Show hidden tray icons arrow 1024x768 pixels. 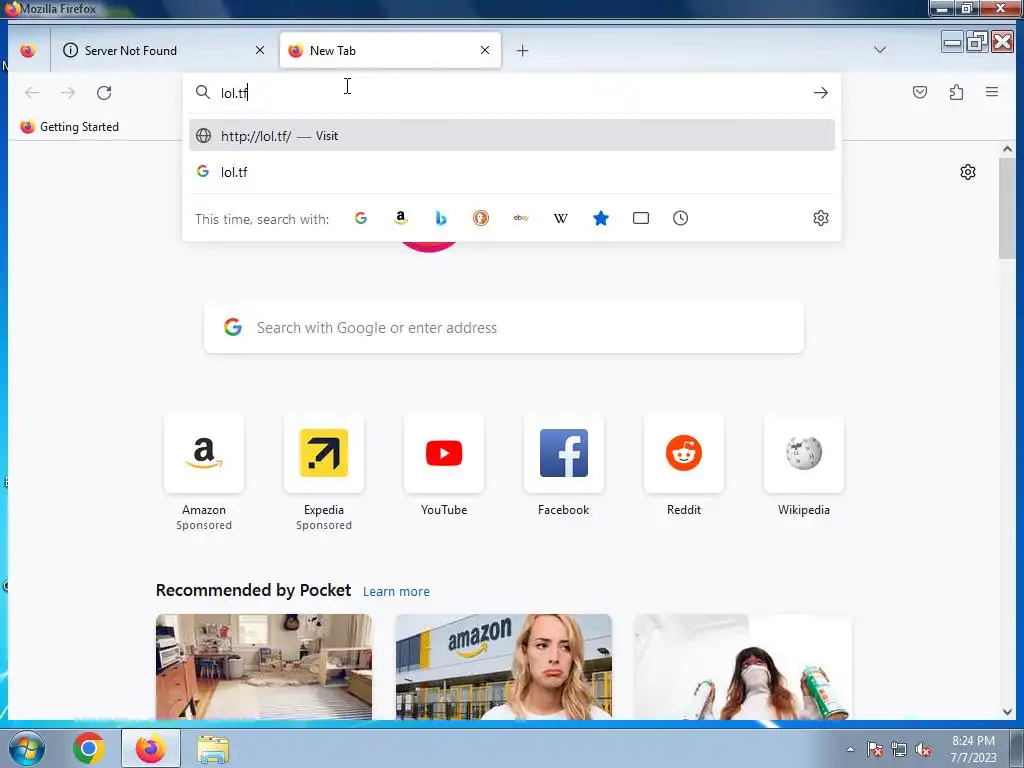tap(850, 749)
